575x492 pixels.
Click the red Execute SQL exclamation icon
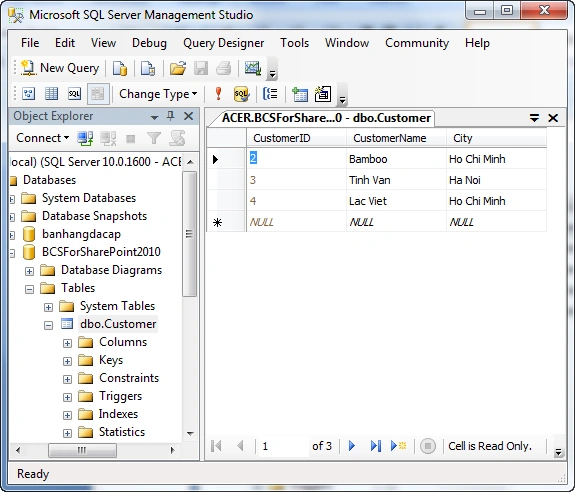click(x=219, y=94)
